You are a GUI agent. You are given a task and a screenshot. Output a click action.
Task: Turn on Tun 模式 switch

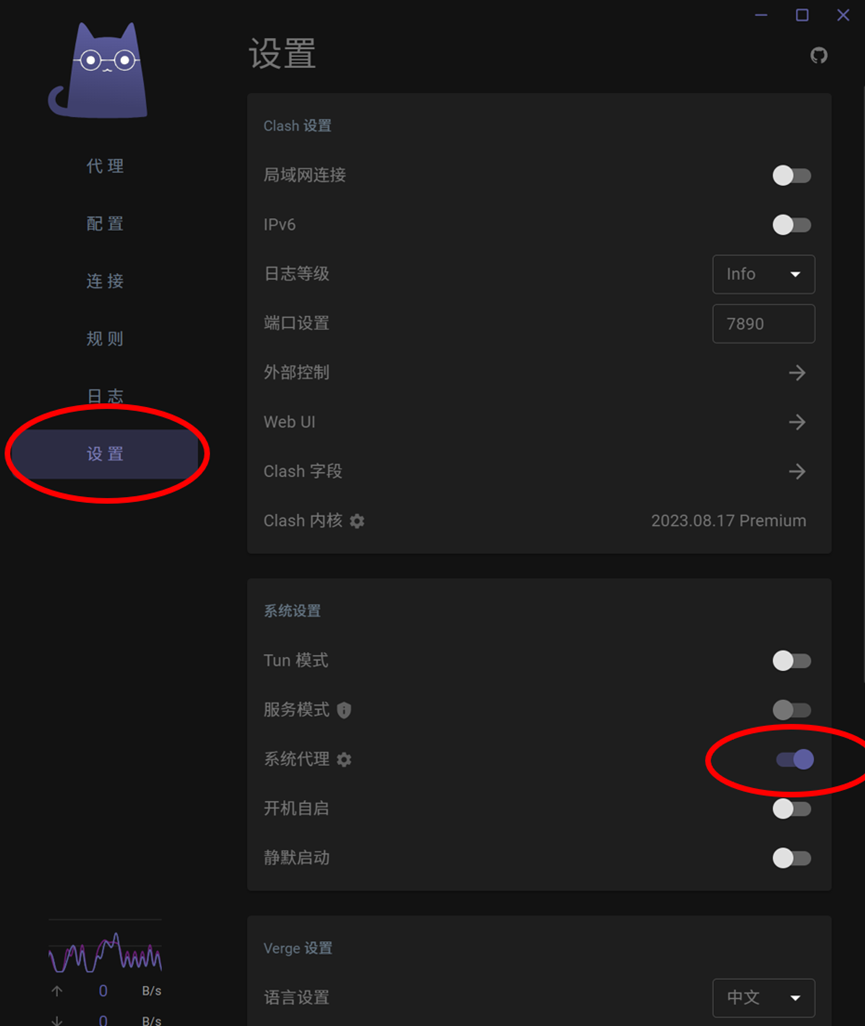792,660
